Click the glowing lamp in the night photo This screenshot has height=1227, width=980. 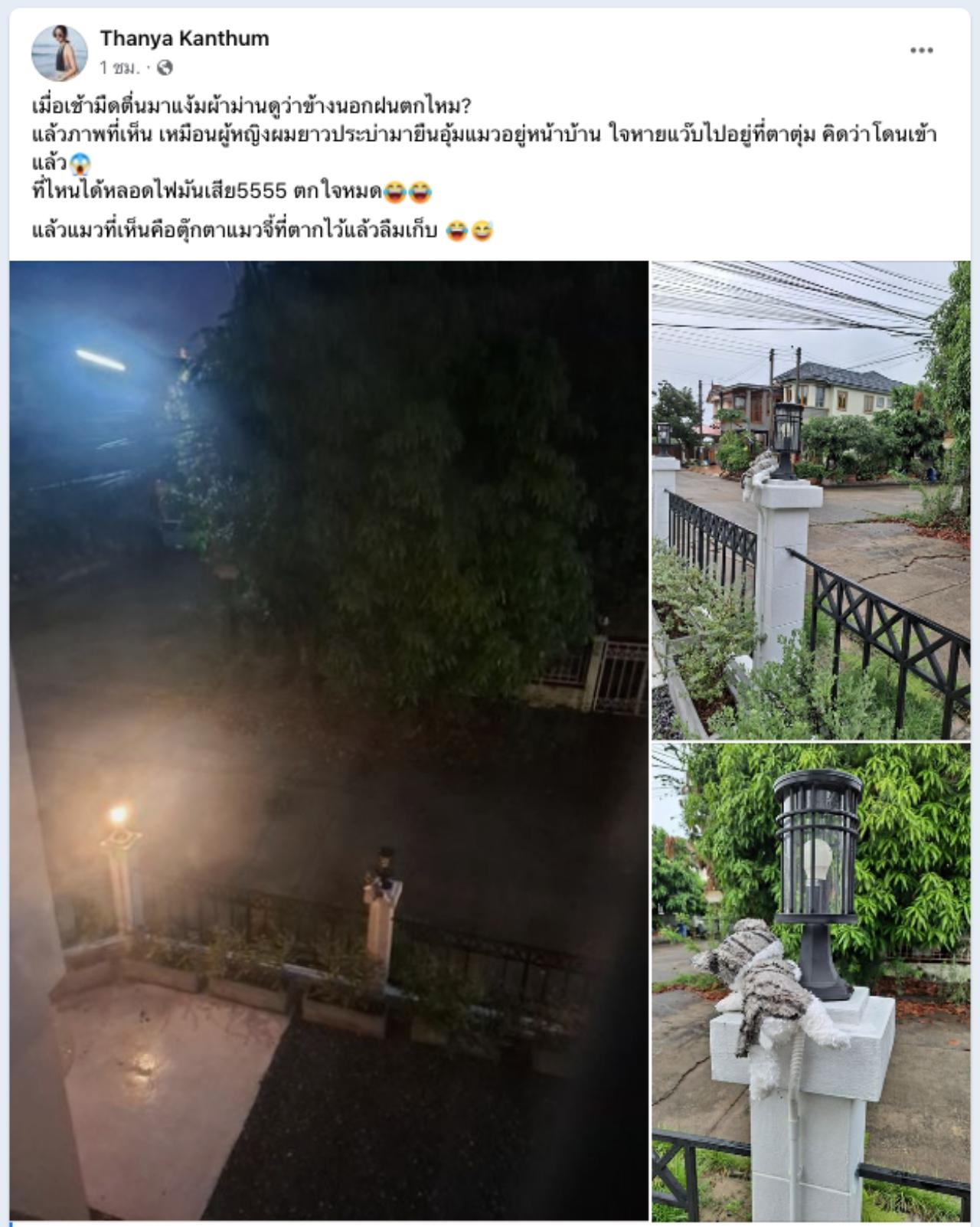click(x=118, y=815)
